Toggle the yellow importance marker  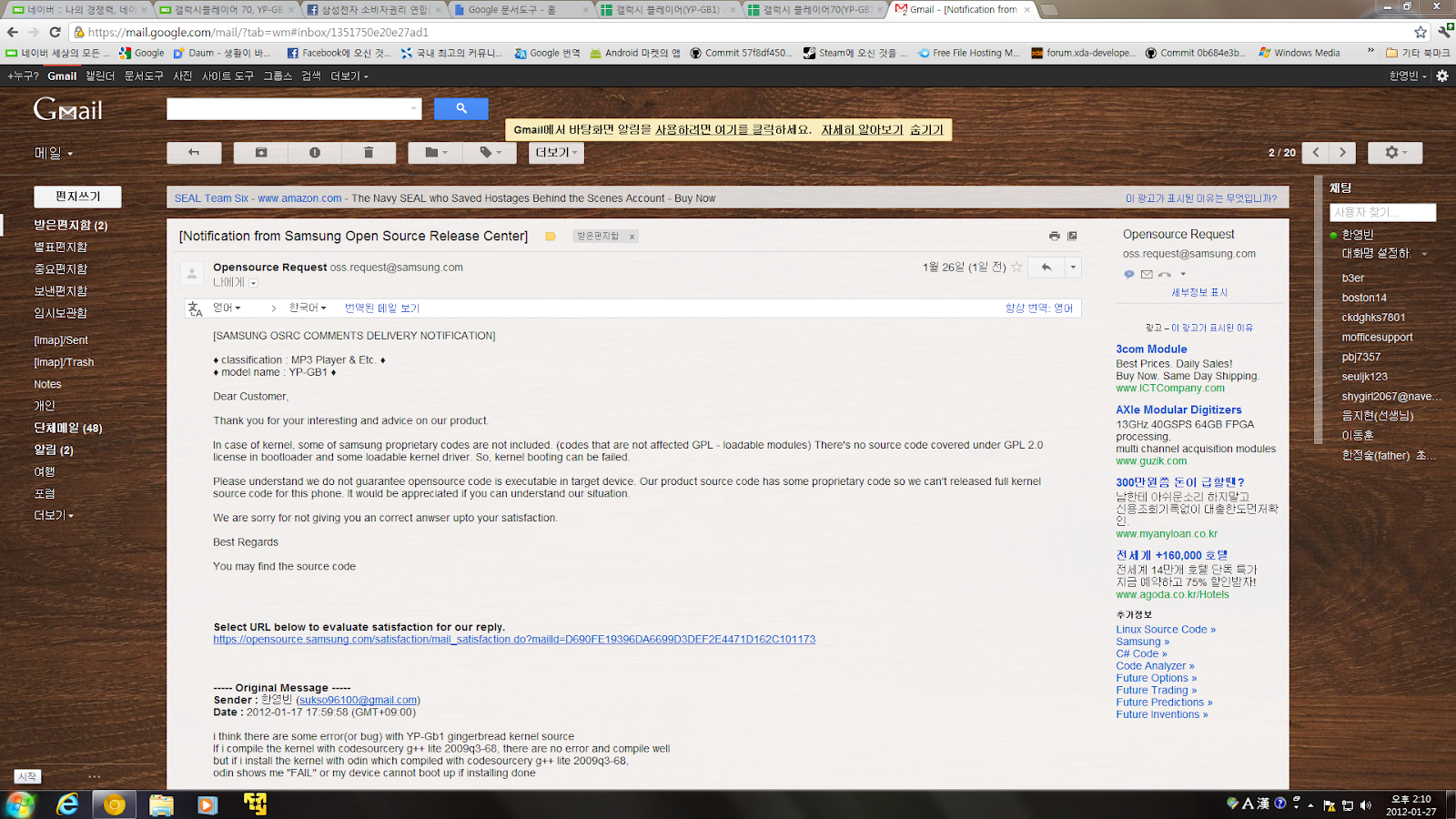551,237
